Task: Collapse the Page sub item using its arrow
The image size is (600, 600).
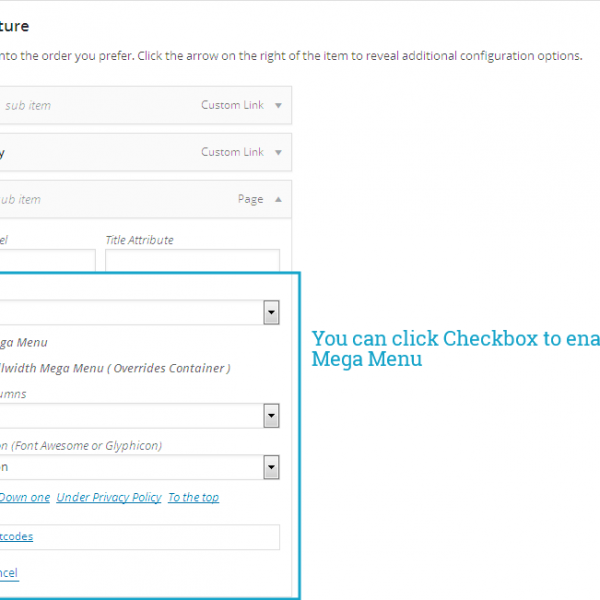Action: point(278,199)
